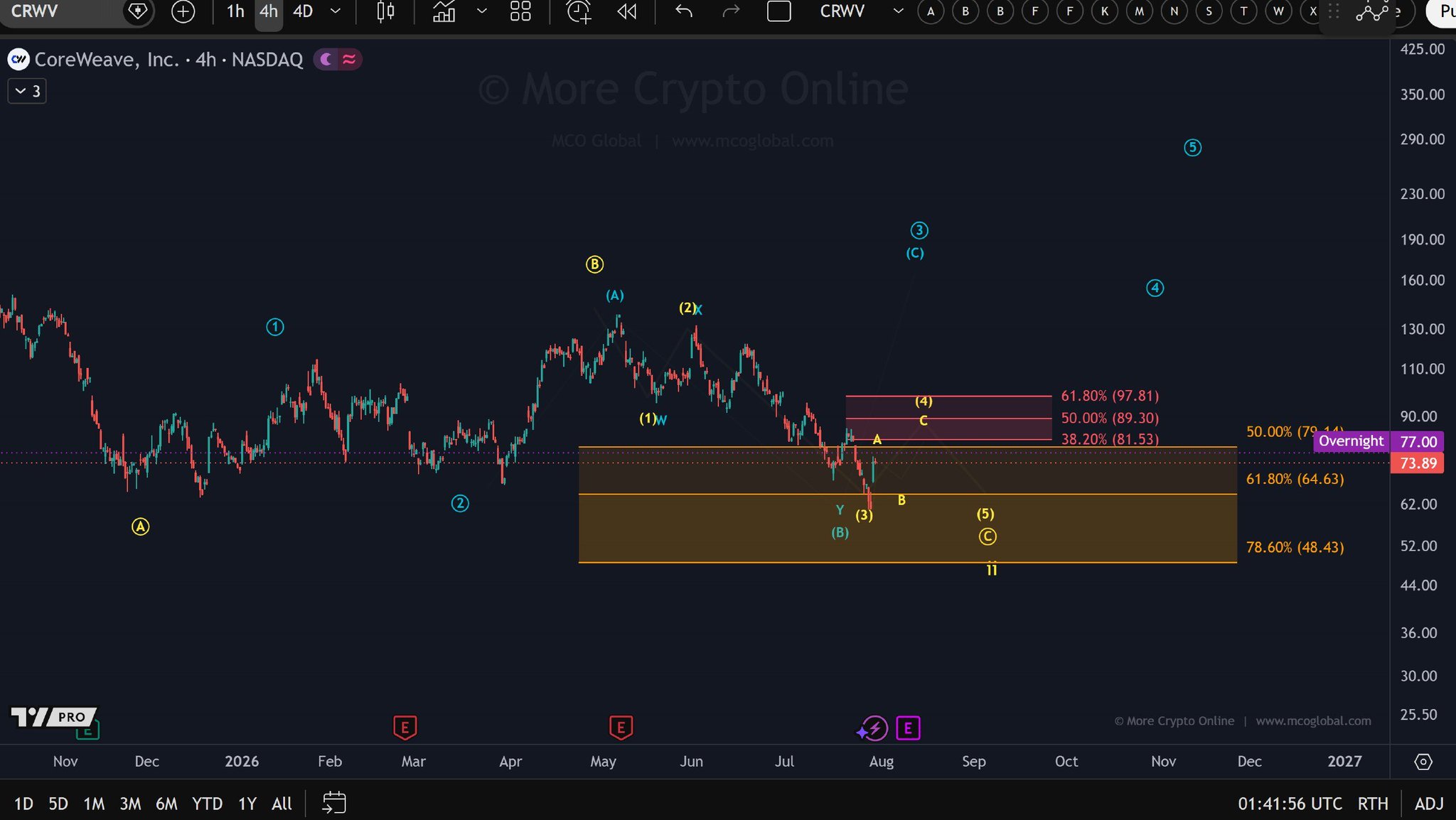Image resolution: width=1456 pixels, height=820 pixels.
Task: Select the 61.80% (64.63) Fibonacci label
Action: 1295,479
